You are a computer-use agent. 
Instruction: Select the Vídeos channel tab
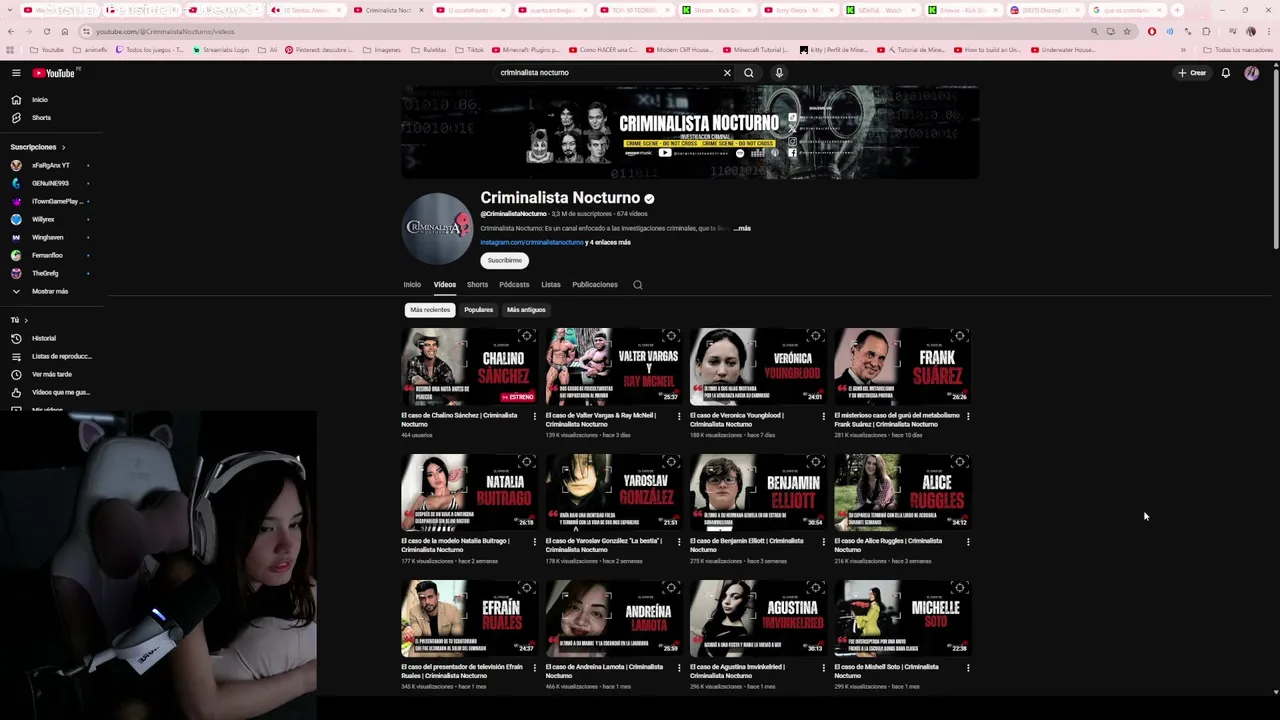coord(445,285)
